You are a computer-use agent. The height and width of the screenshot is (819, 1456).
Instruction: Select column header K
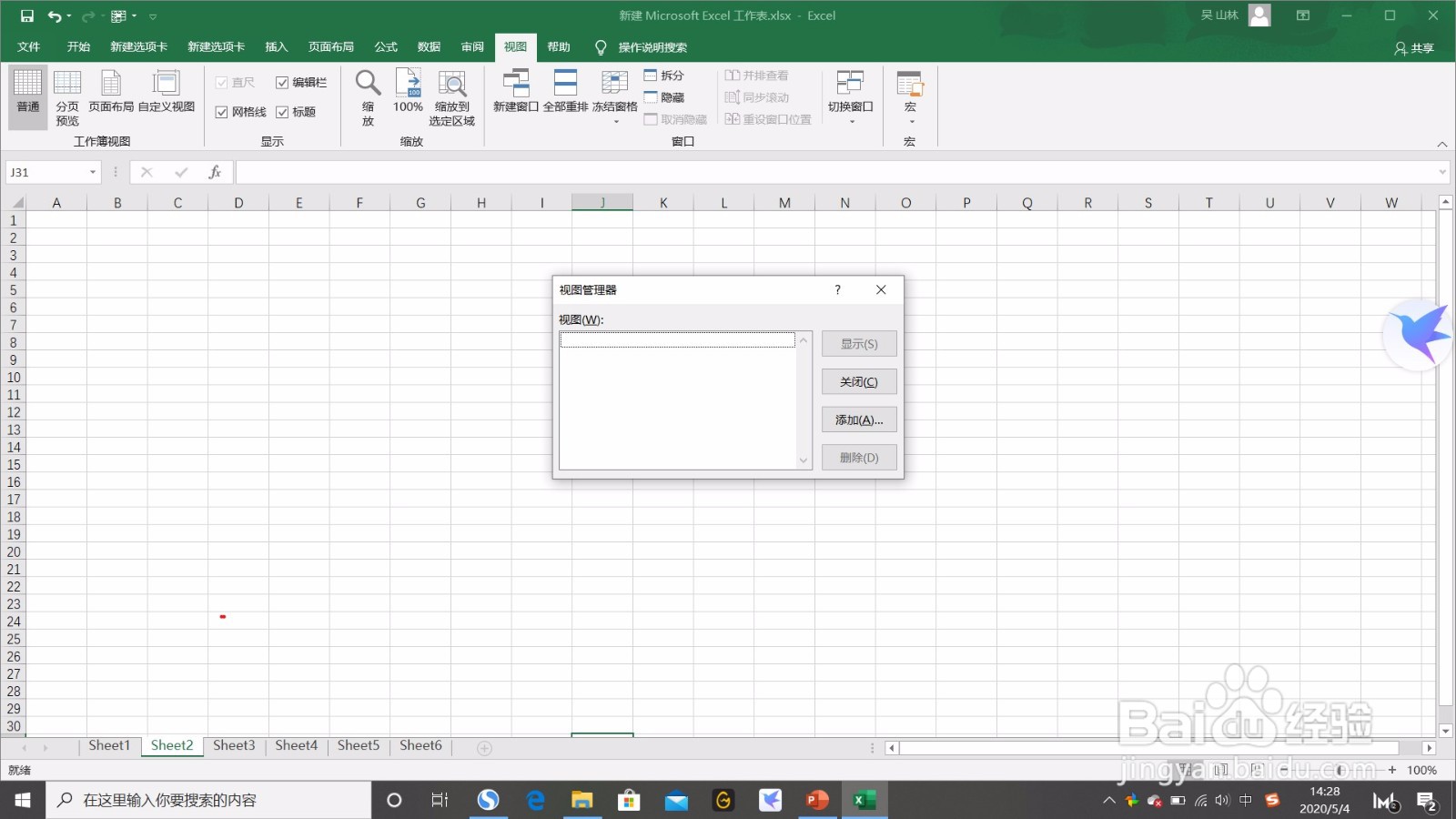coord(663,203)
